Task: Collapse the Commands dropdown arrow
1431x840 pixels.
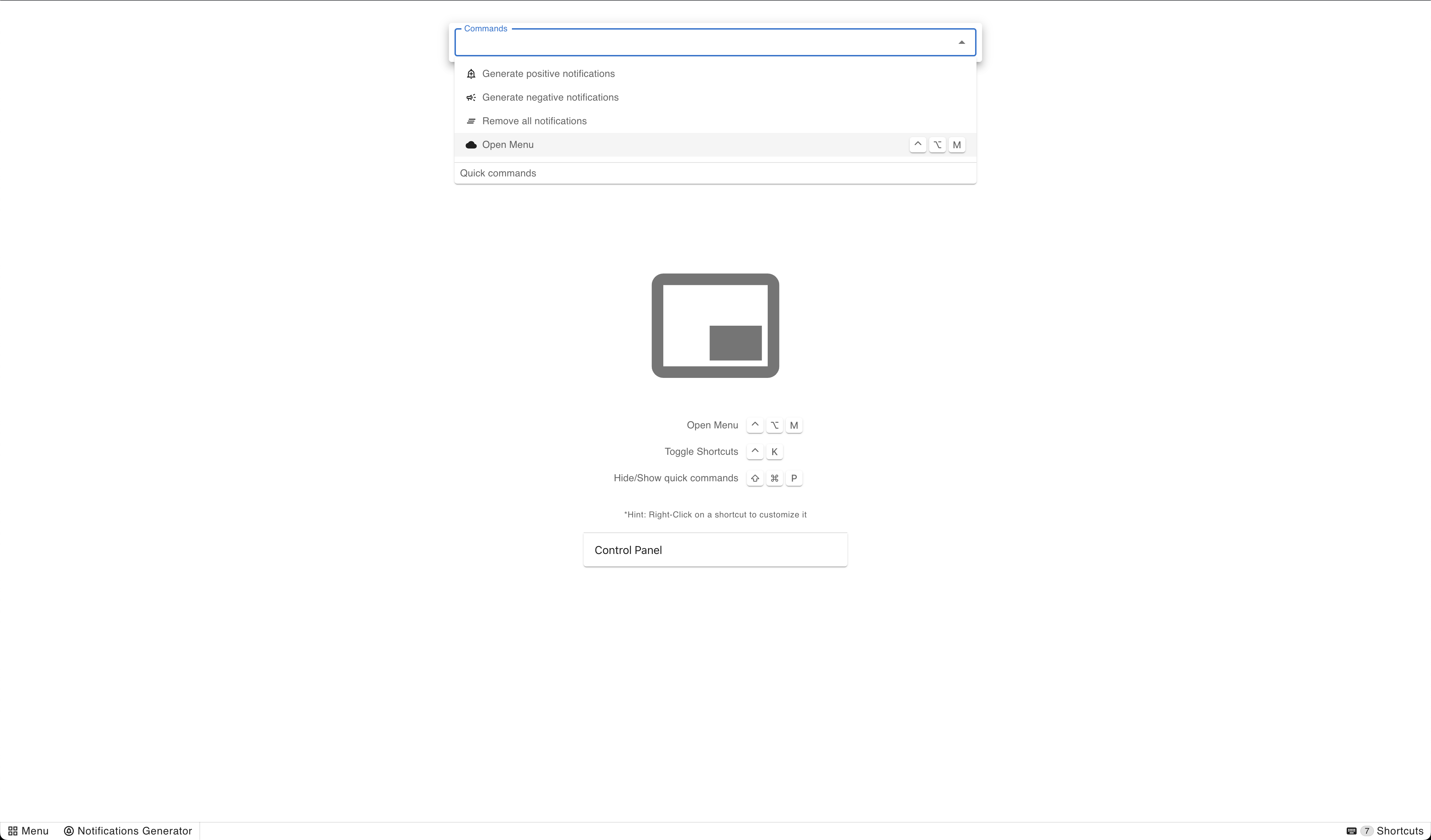Action: (x=962, y=42)
